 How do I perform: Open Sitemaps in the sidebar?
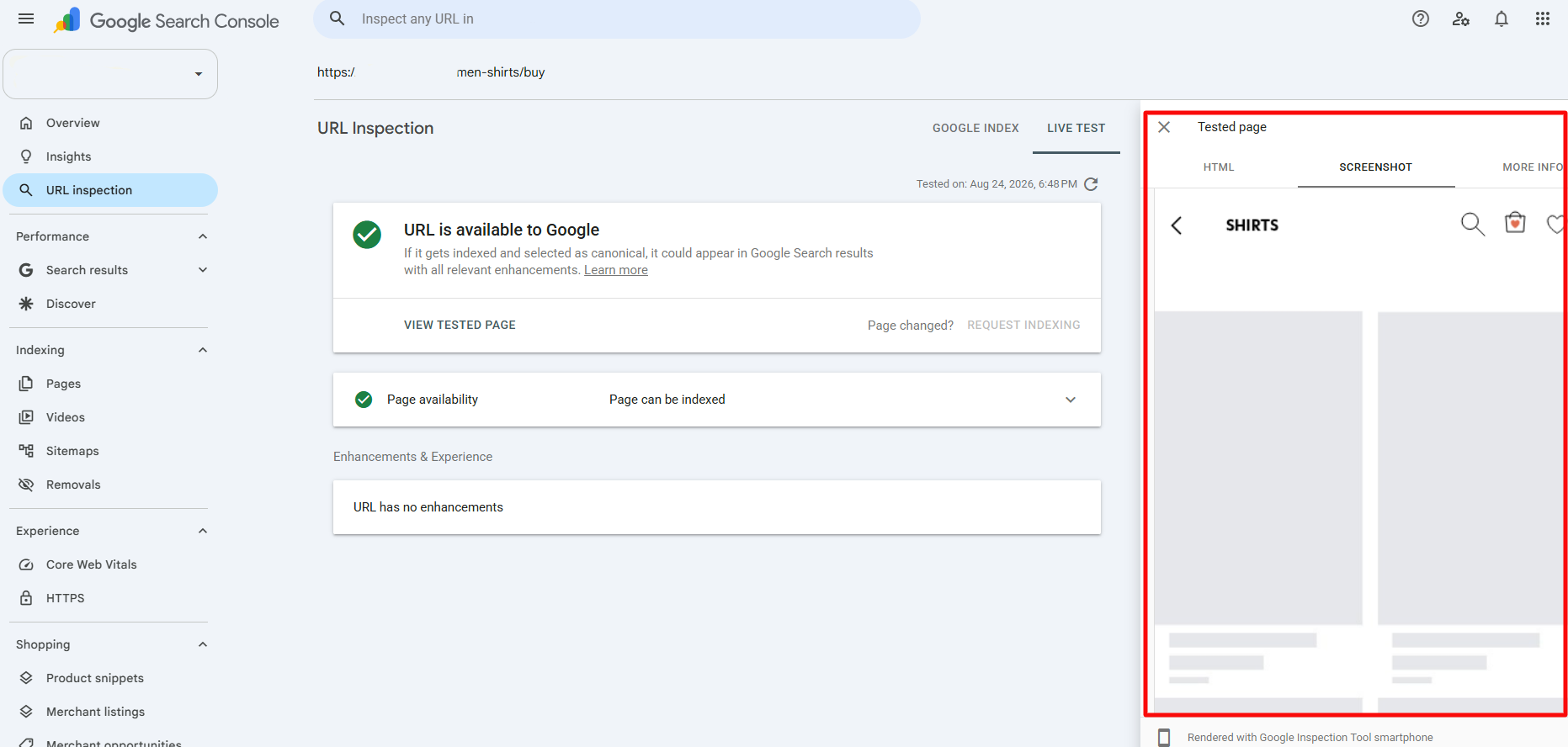click(x=110, y=451)
